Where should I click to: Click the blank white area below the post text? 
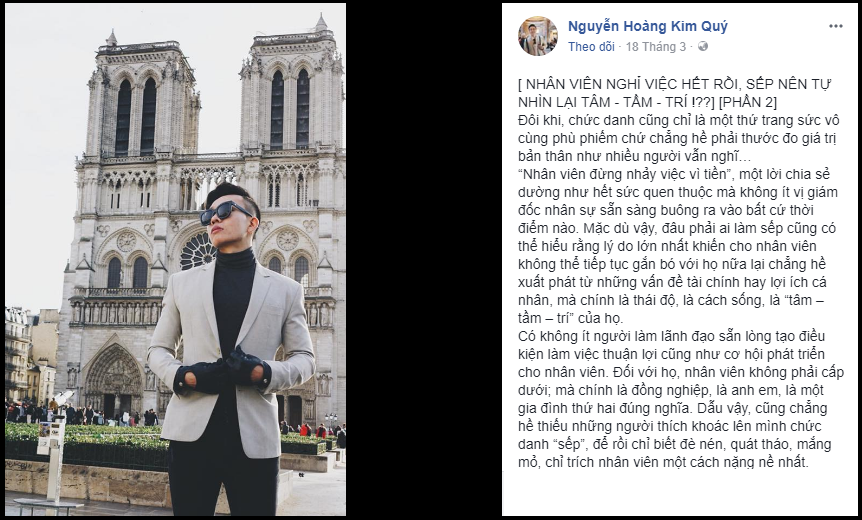(x=681, y=493)
